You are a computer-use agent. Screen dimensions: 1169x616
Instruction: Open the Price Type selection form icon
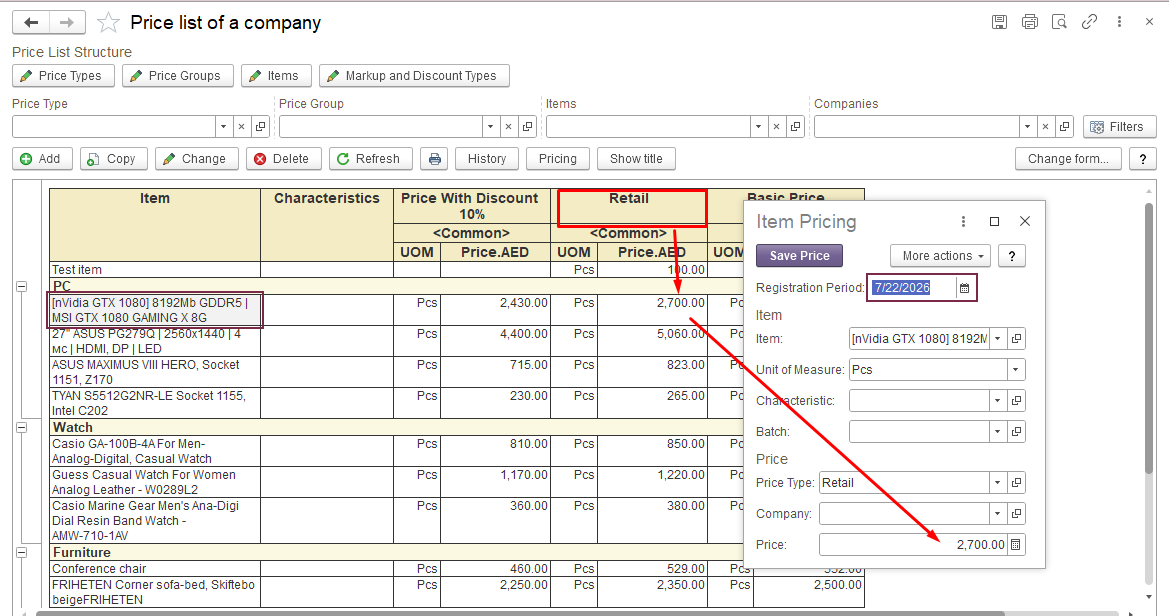pyautogui.click(x=260, y=127)
